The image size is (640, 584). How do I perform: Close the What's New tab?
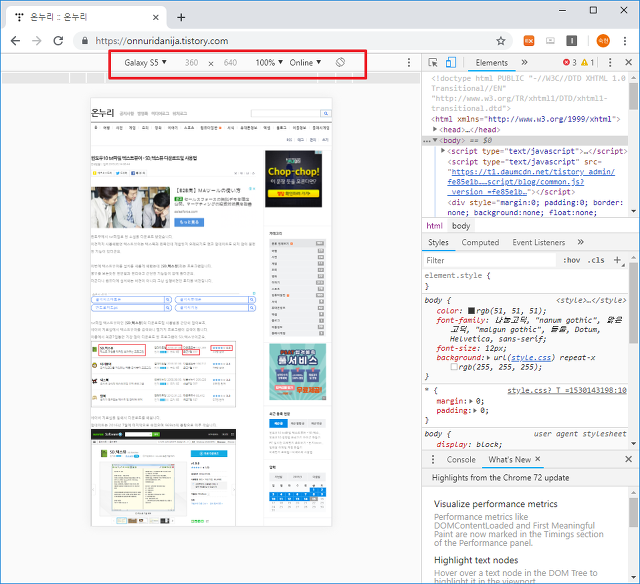point(538,459)
